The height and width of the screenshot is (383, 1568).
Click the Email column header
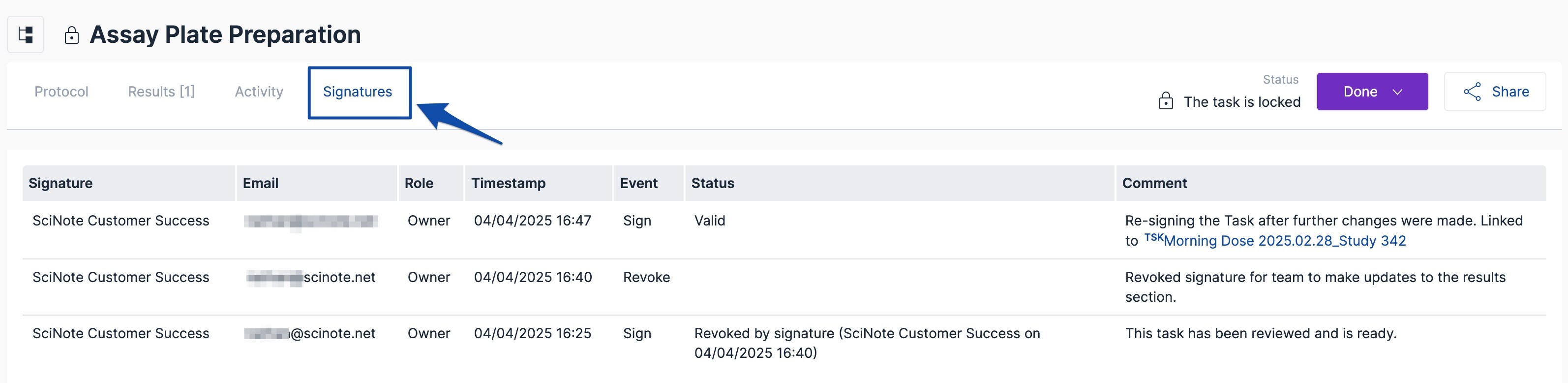pos(261,183)
